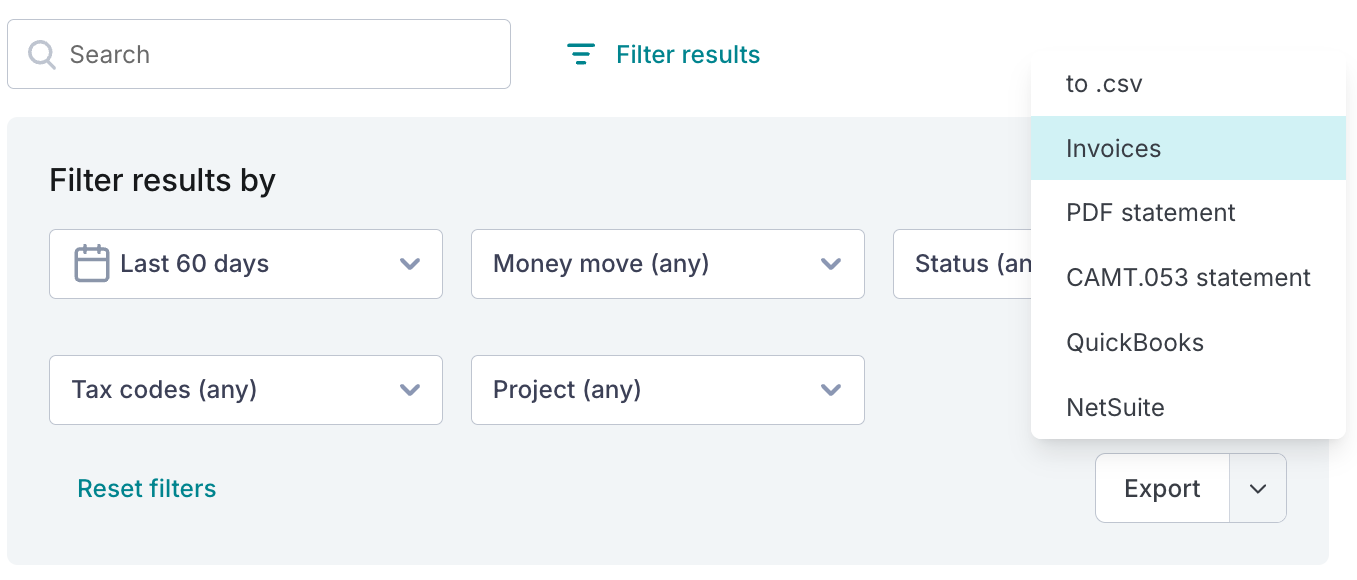Select Invoices from the export menu

coord(1113,149)
